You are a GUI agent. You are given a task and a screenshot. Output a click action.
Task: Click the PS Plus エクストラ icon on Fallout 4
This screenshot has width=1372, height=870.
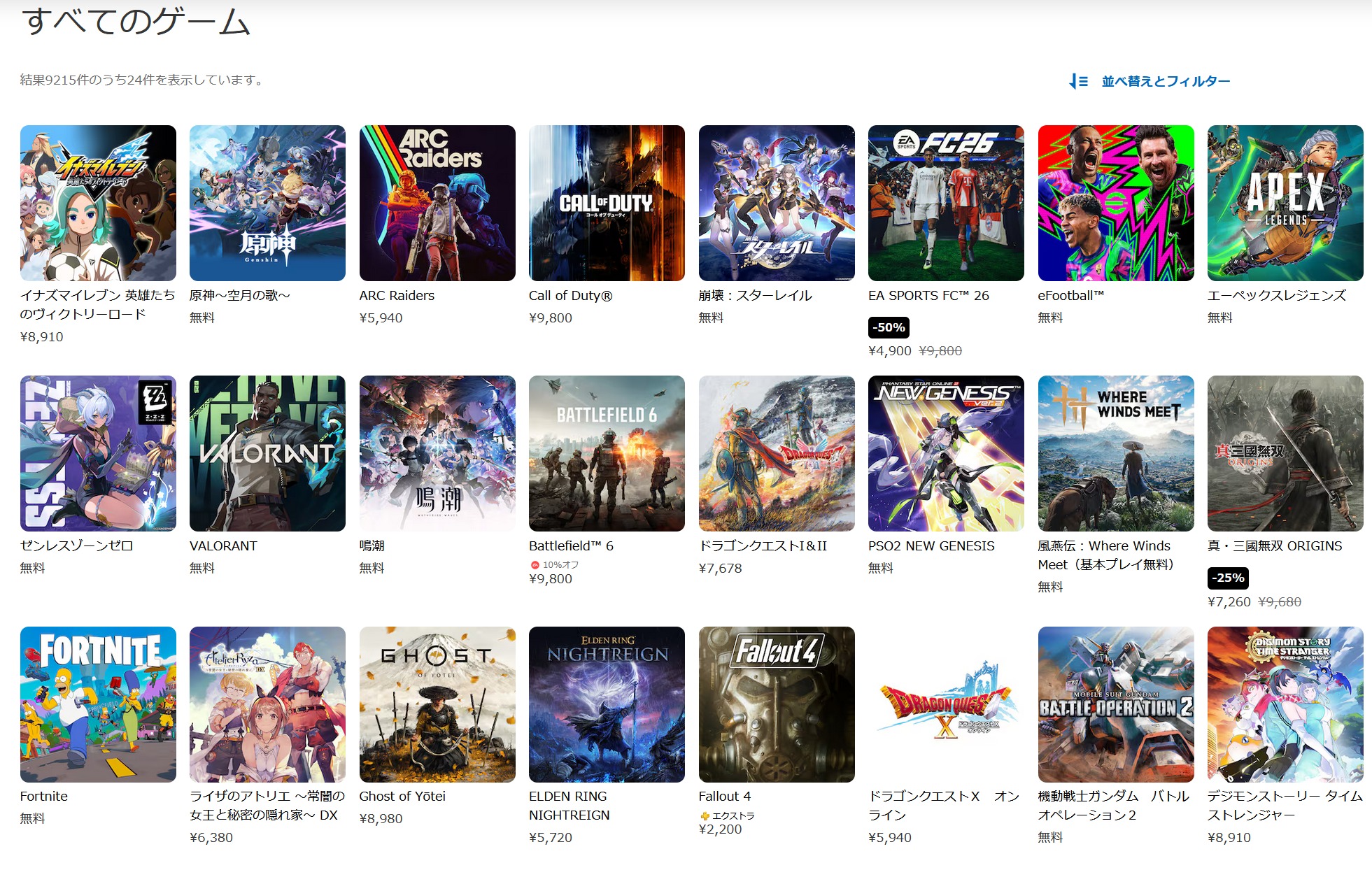(705, 816)
